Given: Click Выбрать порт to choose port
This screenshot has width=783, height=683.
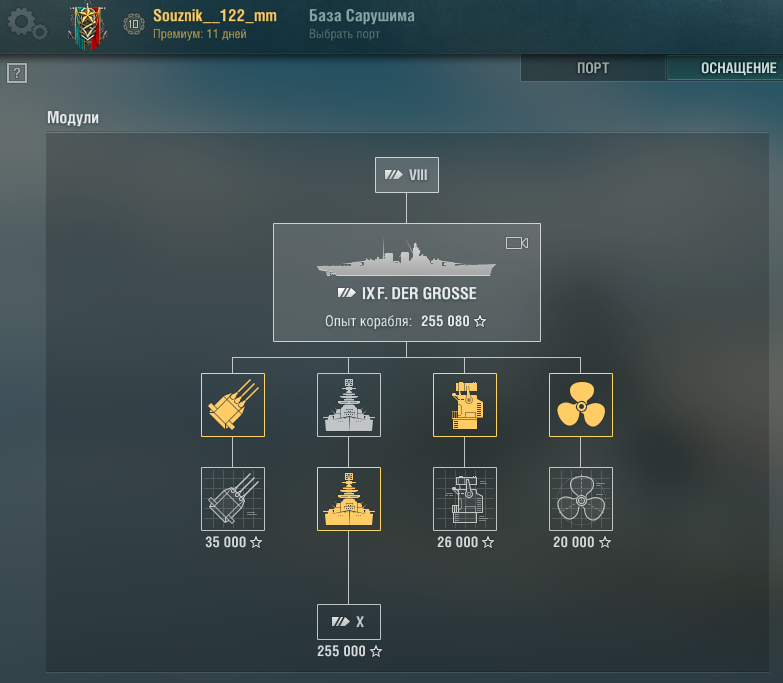Looking at the screenshot, I should point(344,34).
